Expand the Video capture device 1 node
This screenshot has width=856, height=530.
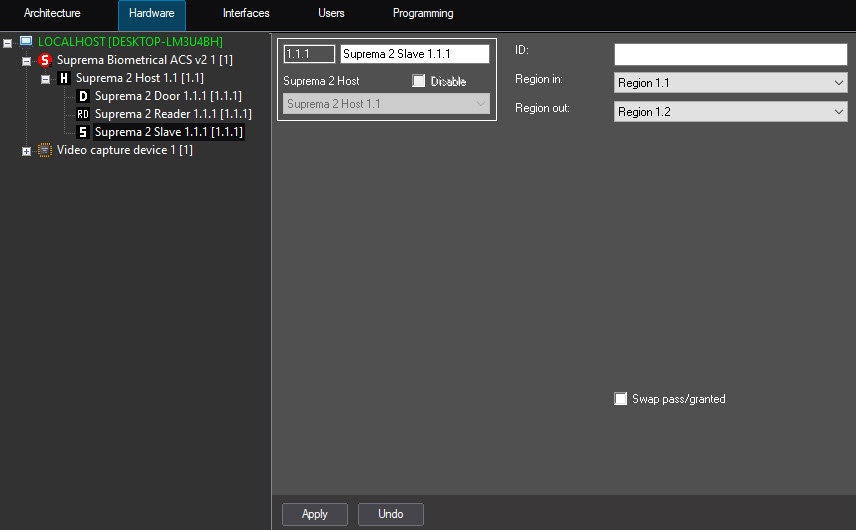[x=26, y=151]
